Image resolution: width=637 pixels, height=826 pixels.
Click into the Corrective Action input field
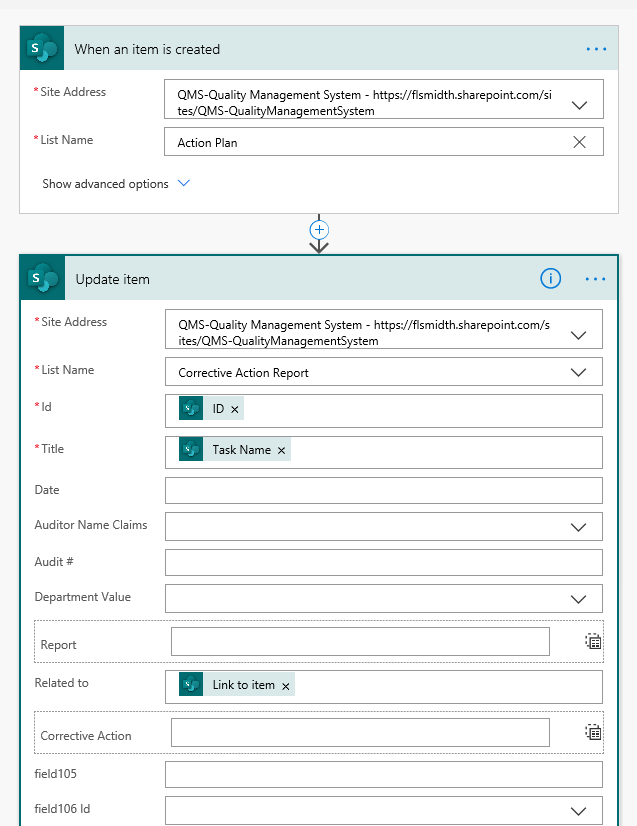coord(360,732)
